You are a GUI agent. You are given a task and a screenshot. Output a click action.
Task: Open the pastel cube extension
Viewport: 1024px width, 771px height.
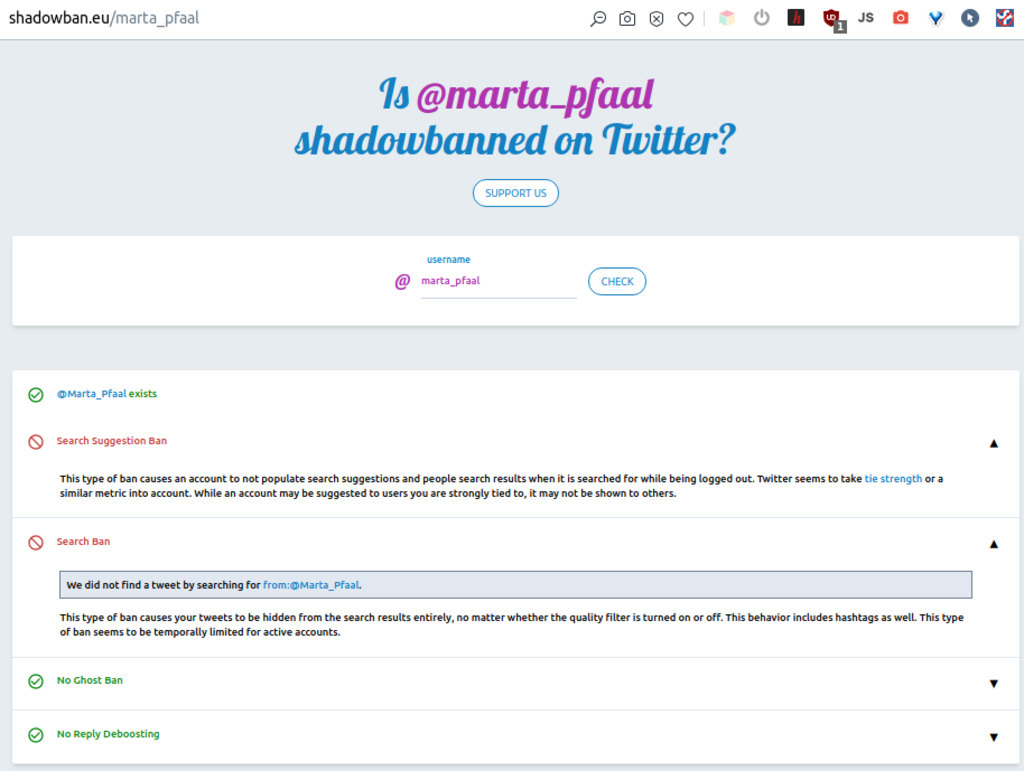coord(727,18)
